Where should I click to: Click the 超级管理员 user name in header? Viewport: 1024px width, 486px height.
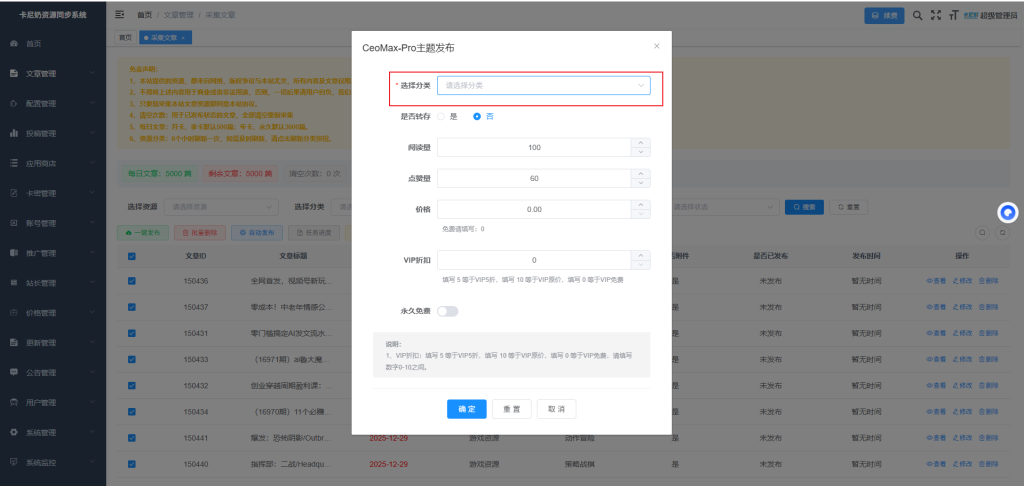pos(999,15)
